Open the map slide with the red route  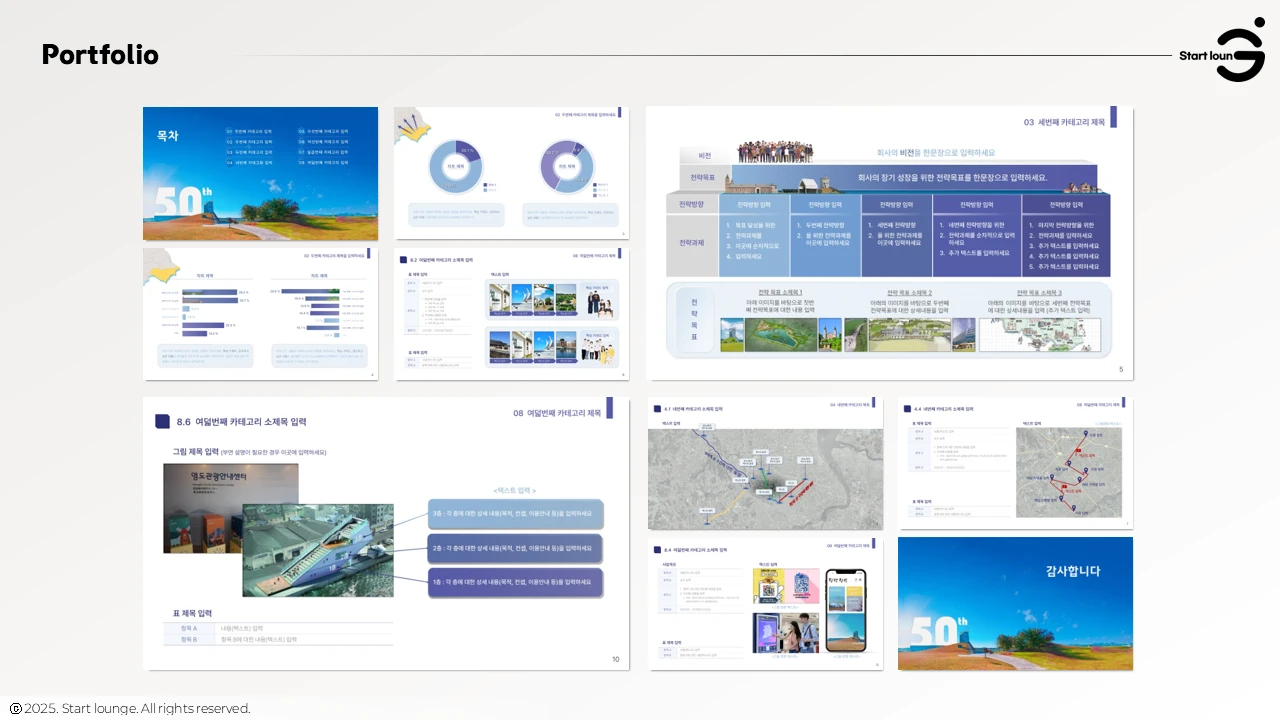point(1015,463)
